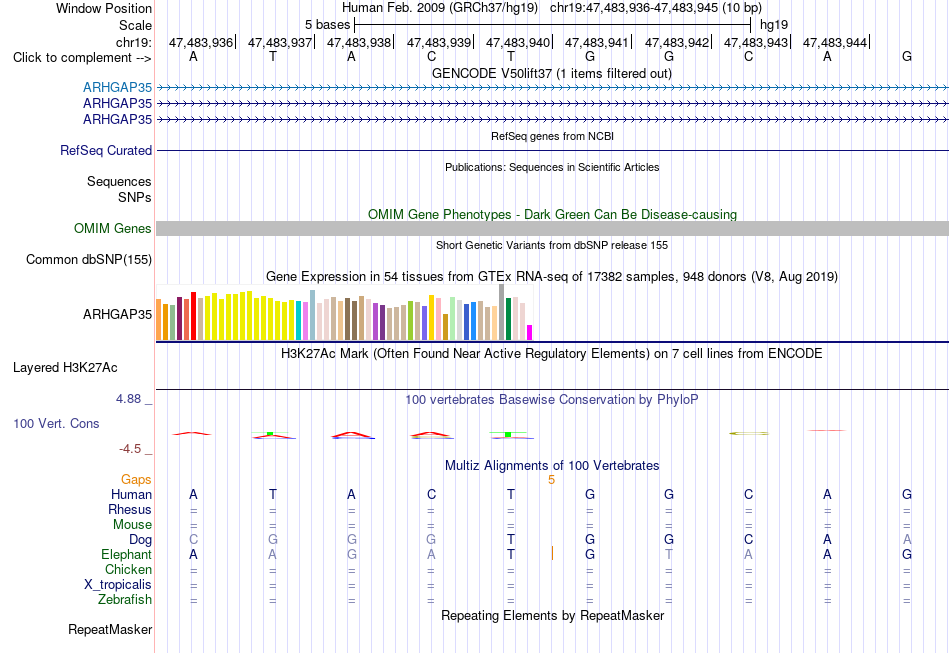
Task: Click the tallest gray bar in GTEx chart
Action: pyautogui.click(x=502, y=312)
